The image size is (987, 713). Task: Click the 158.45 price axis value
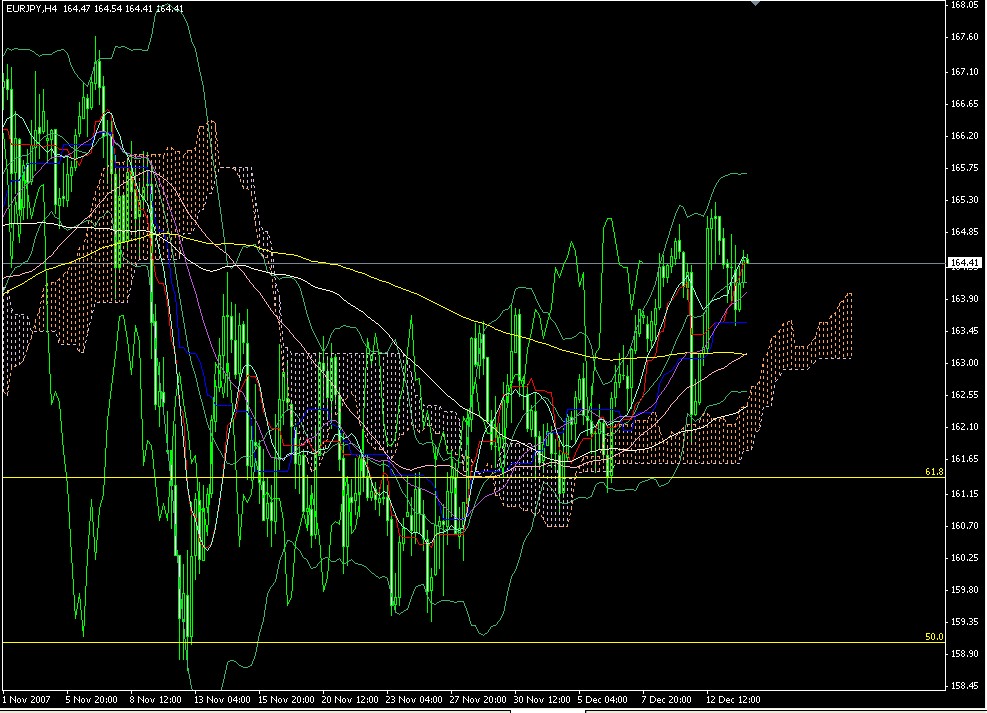coord(964,687)
